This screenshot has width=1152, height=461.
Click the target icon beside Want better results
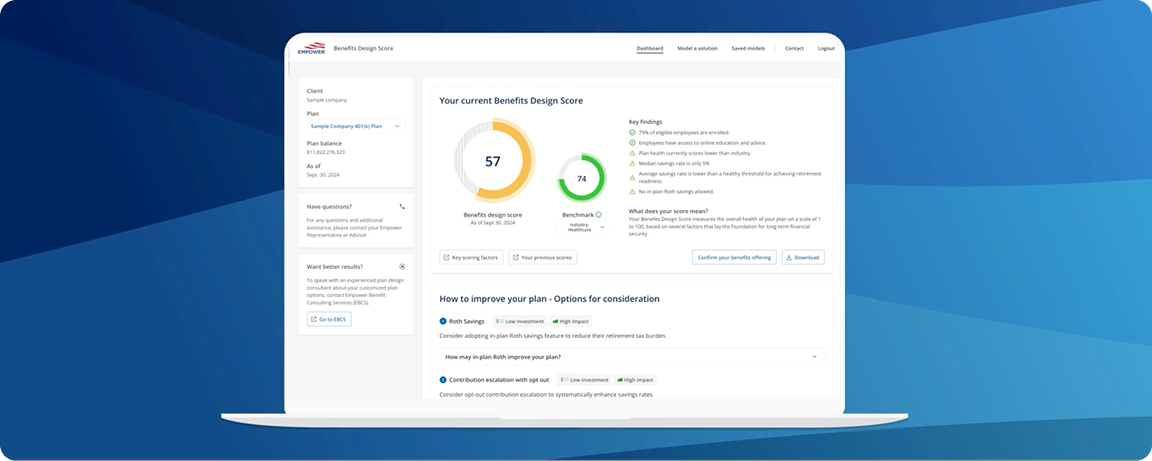[402, 267]
